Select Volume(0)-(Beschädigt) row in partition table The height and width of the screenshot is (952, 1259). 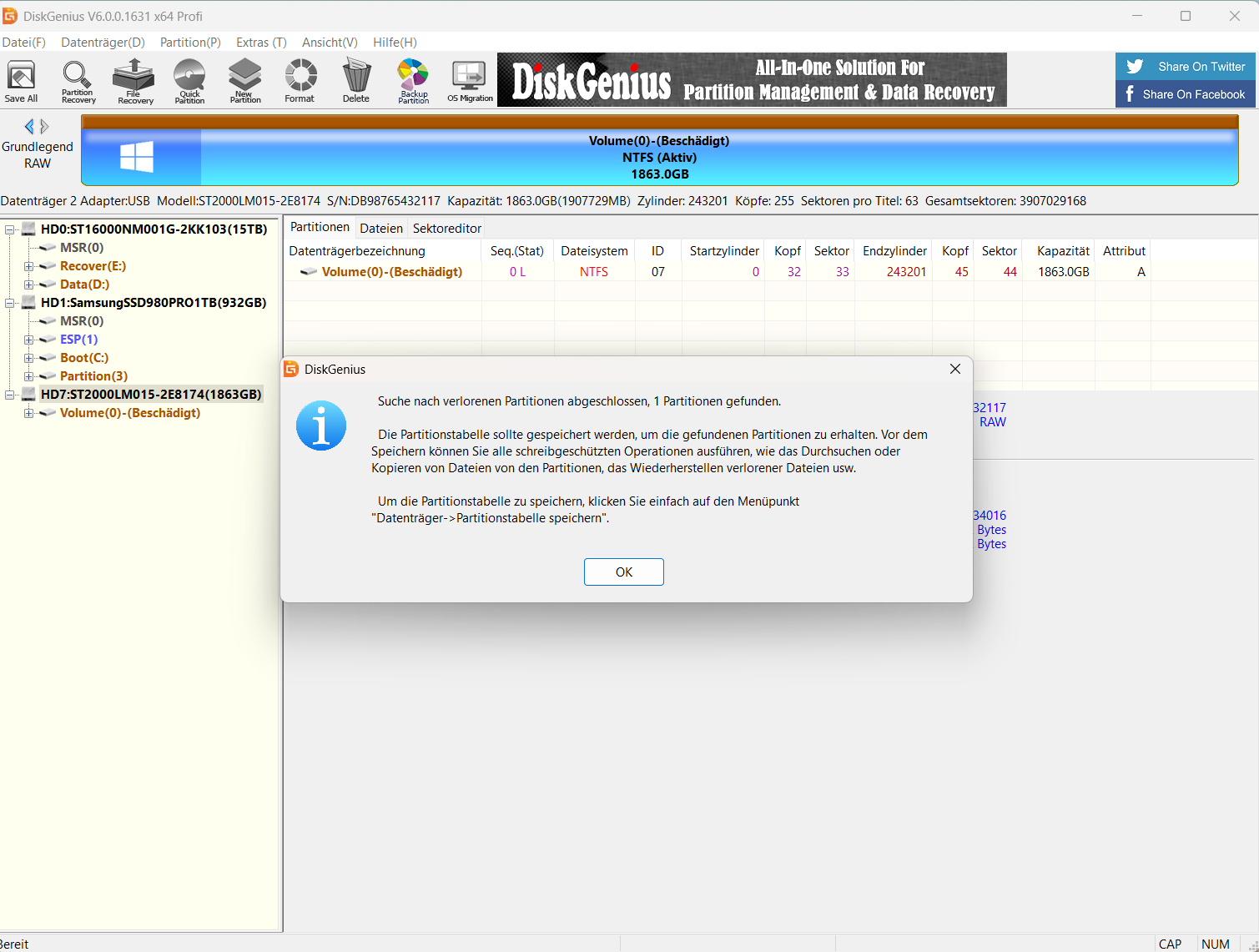pyautogui.click(x=718, y=272)
